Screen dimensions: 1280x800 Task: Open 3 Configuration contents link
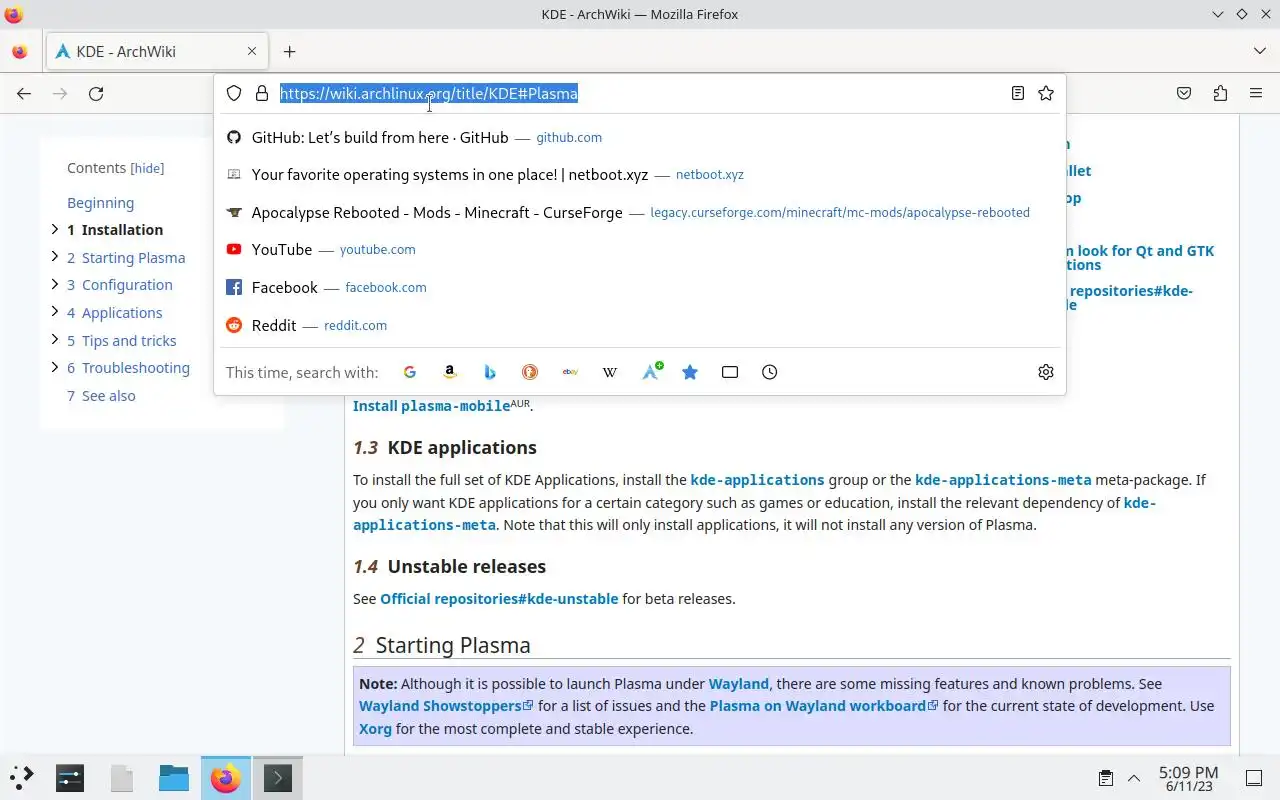(120, 285)
